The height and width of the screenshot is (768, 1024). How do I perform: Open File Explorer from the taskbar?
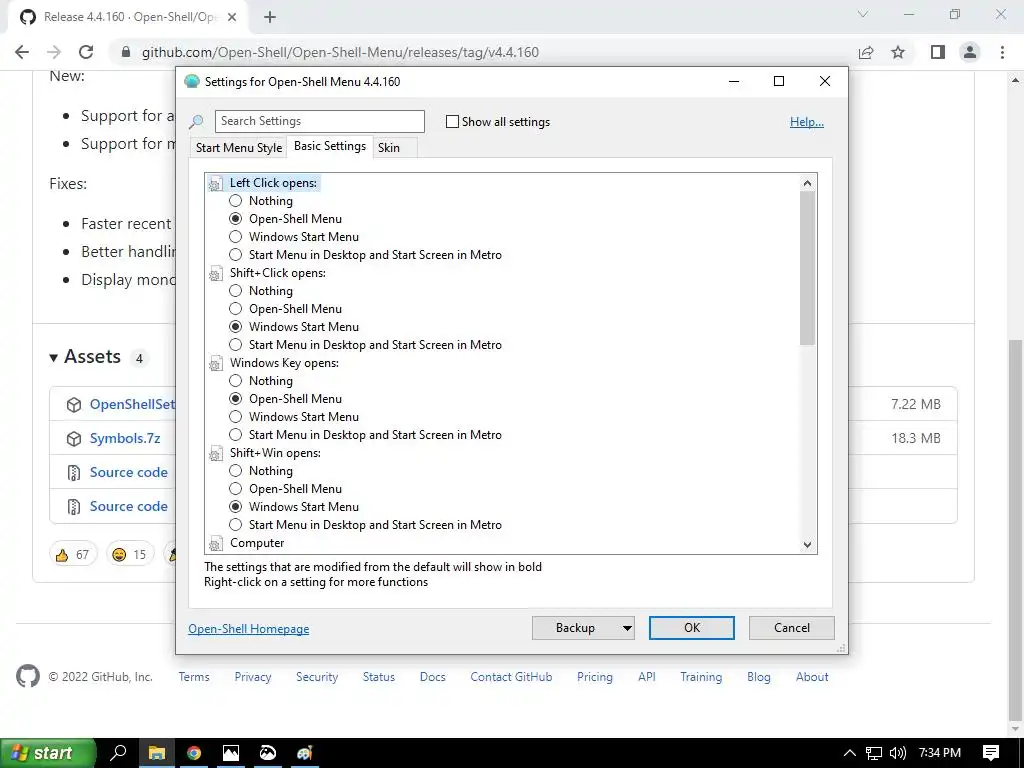pyautogui.click(x=157, y=753)
